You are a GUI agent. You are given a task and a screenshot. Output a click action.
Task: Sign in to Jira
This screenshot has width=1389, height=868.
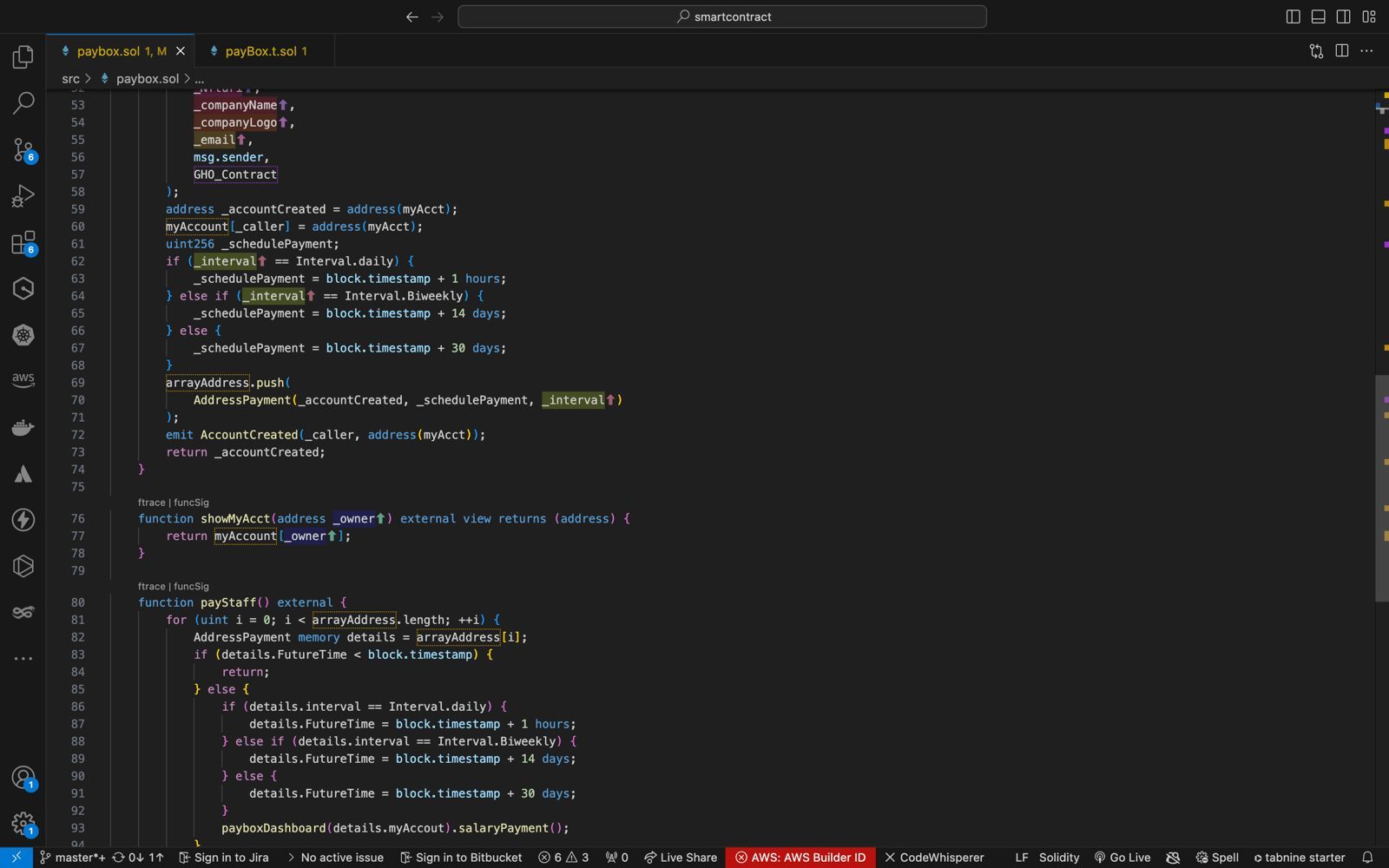pos(224,858)
